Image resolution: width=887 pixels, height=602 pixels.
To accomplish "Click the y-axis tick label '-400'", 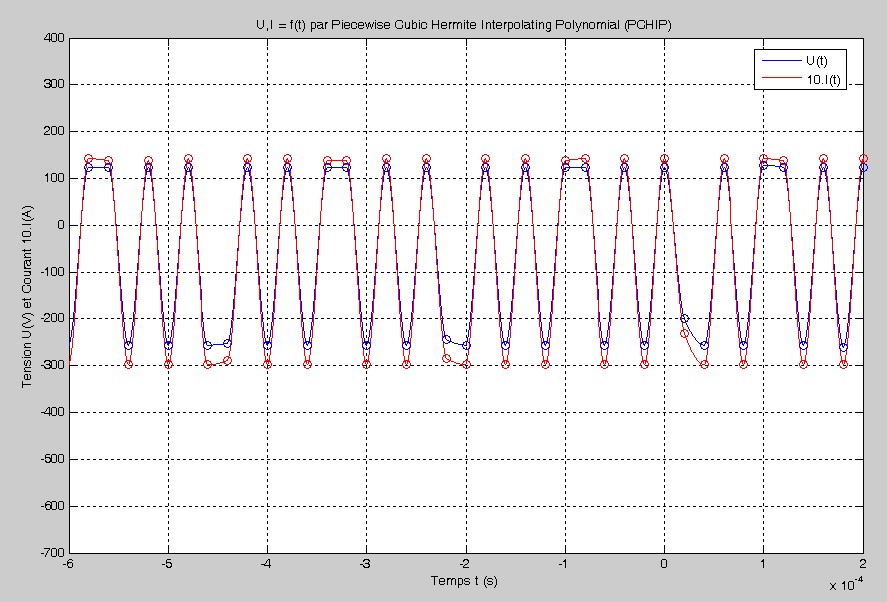I will (x=52, y=412).
